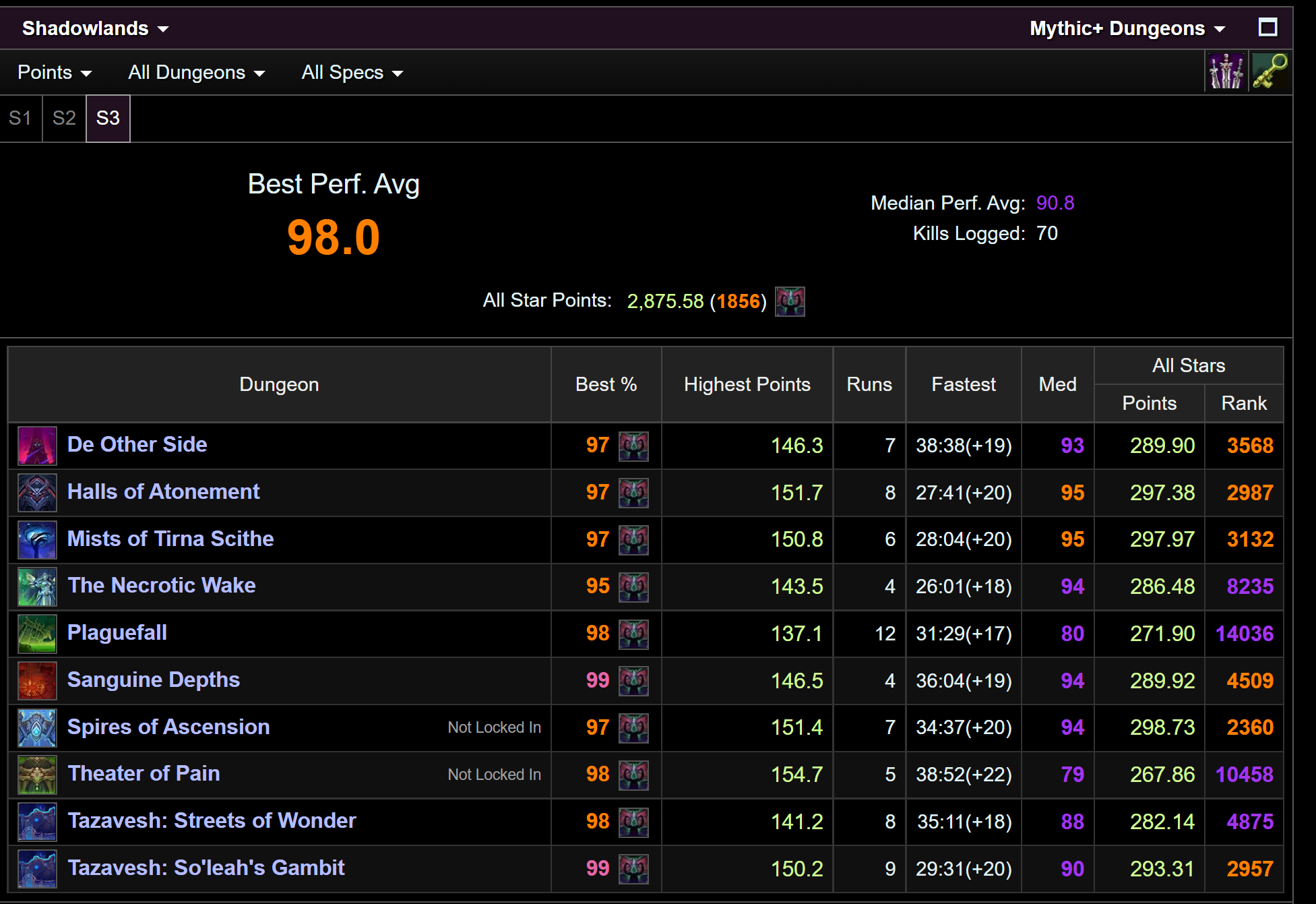
Task: Click spec icon in Theater of Pain row
Action: (633, 775)
